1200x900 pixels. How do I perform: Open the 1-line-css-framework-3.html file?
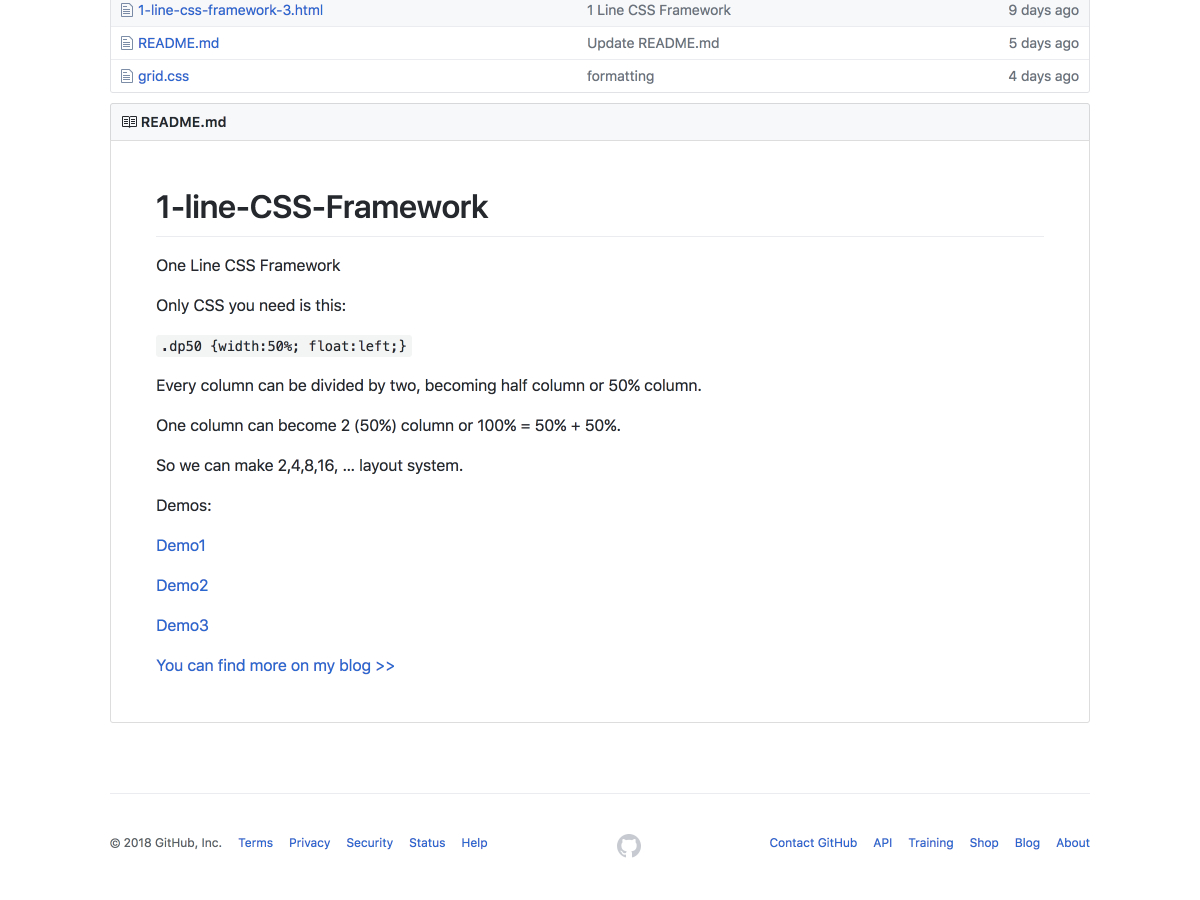pyautogui.click(x=230, y=10)
